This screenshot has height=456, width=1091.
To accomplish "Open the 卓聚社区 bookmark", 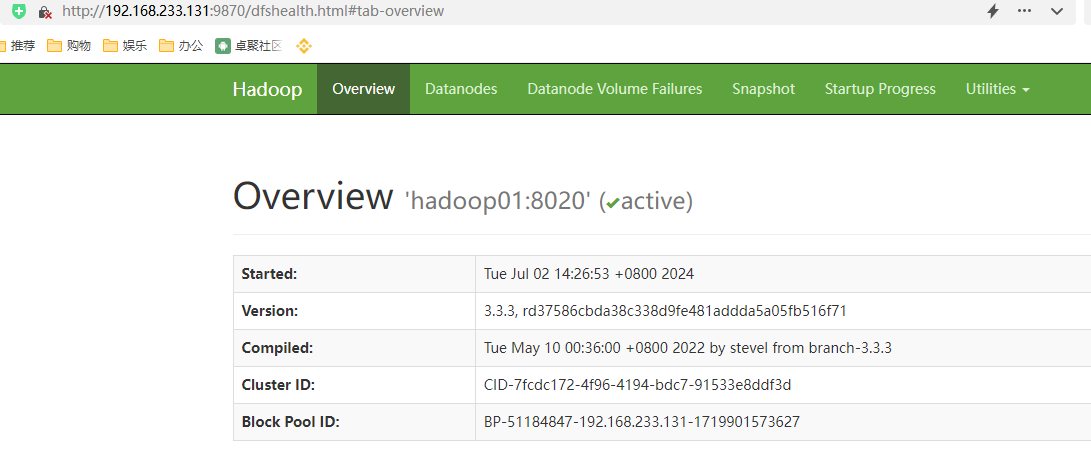I will pyautogui.click(x=248, y=46).
